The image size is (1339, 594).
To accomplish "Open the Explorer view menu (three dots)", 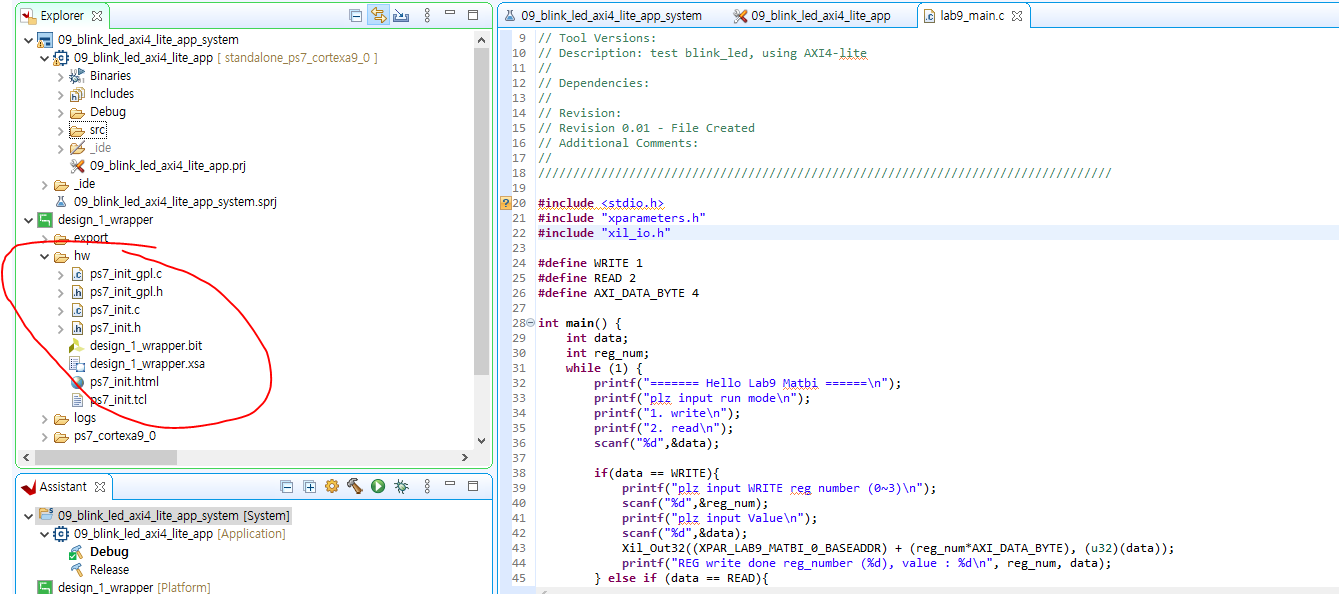I will coord(427,16).
